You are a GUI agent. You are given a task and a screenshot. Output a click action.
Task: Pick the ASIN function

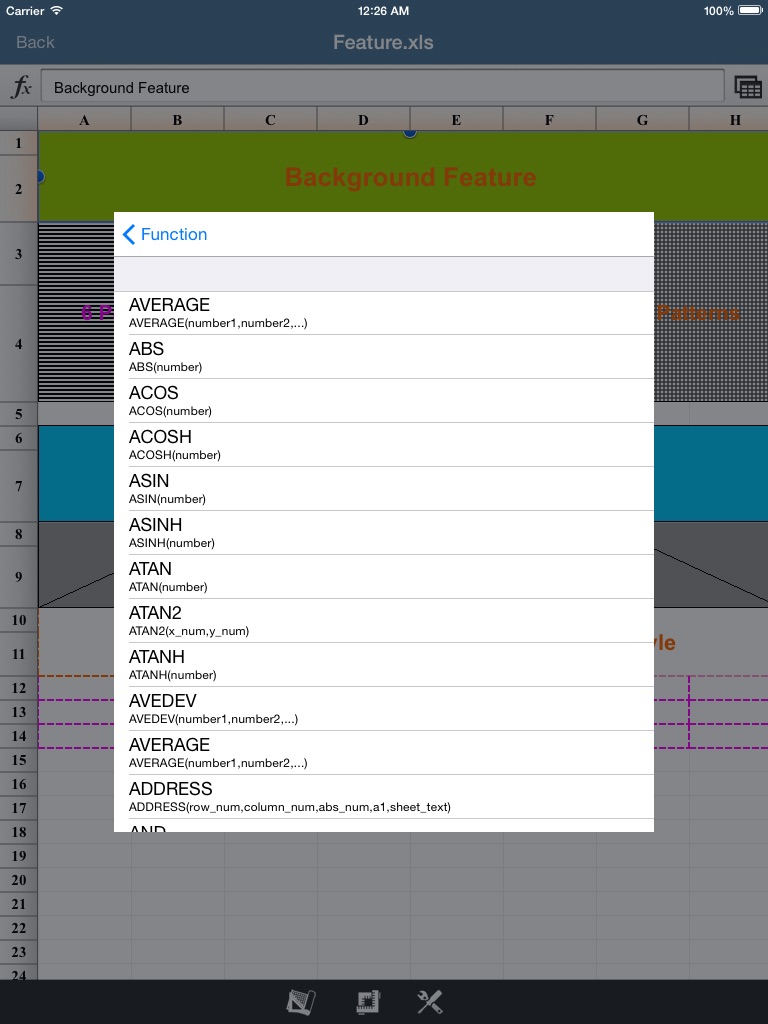click(384, 488)
